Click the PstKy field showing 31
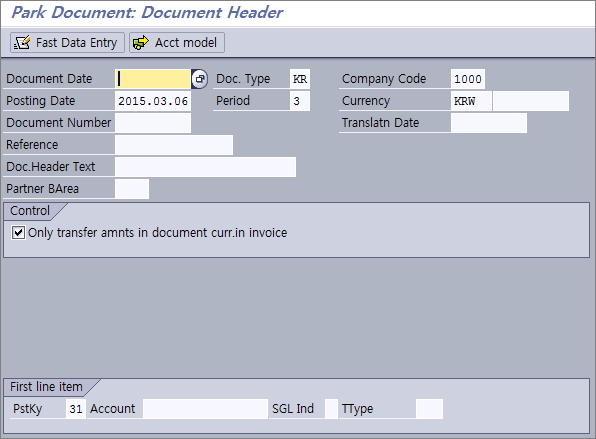 tap(76, 409)
